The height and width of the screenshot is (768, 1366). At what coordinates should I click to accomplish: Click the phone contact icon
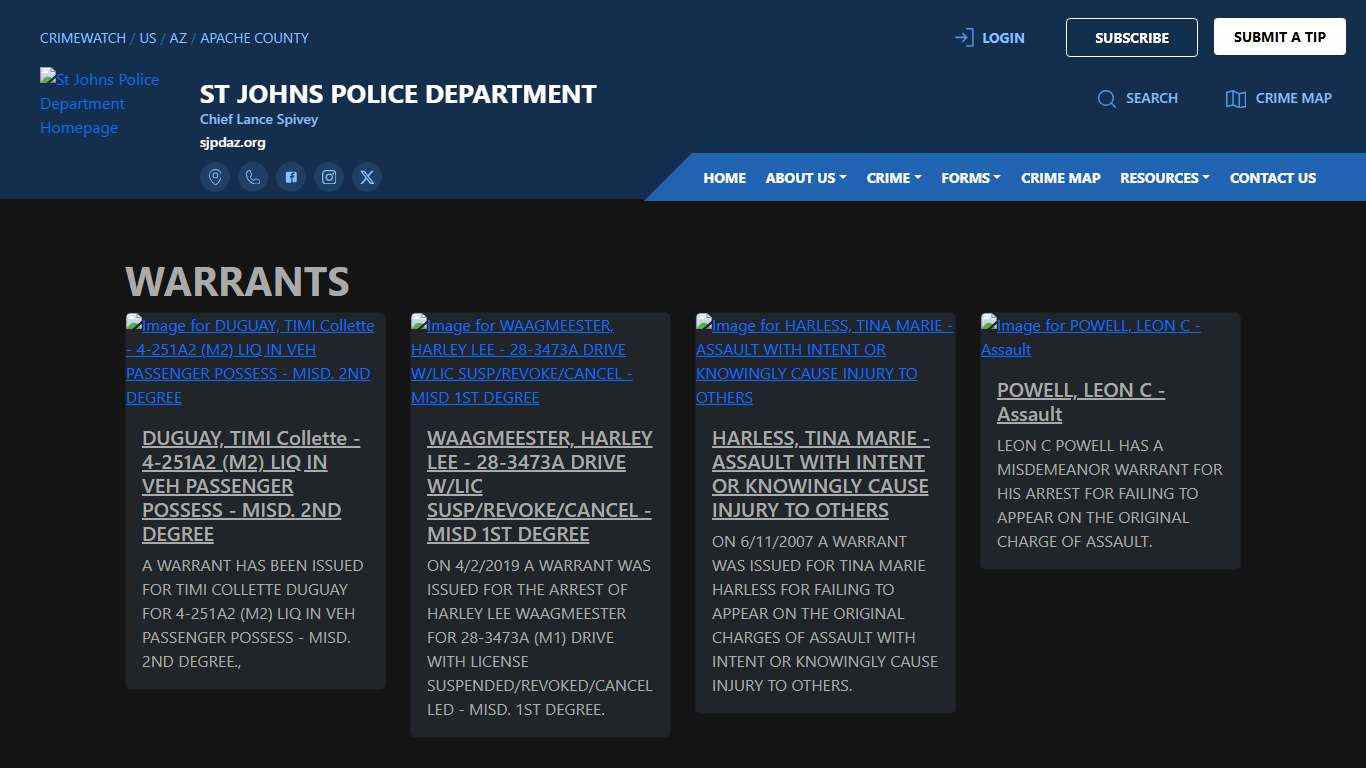[x=253, y=177]
